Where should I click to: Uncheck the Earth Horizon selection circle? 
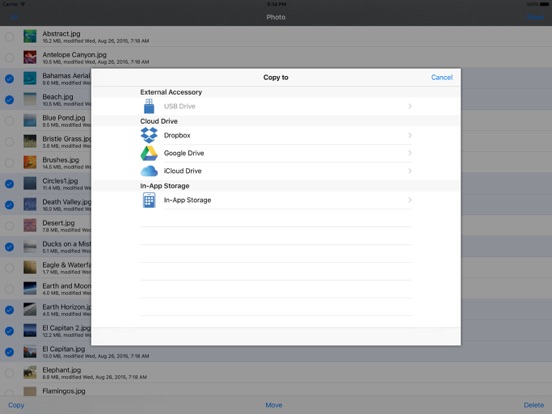[x=10, y=310]
